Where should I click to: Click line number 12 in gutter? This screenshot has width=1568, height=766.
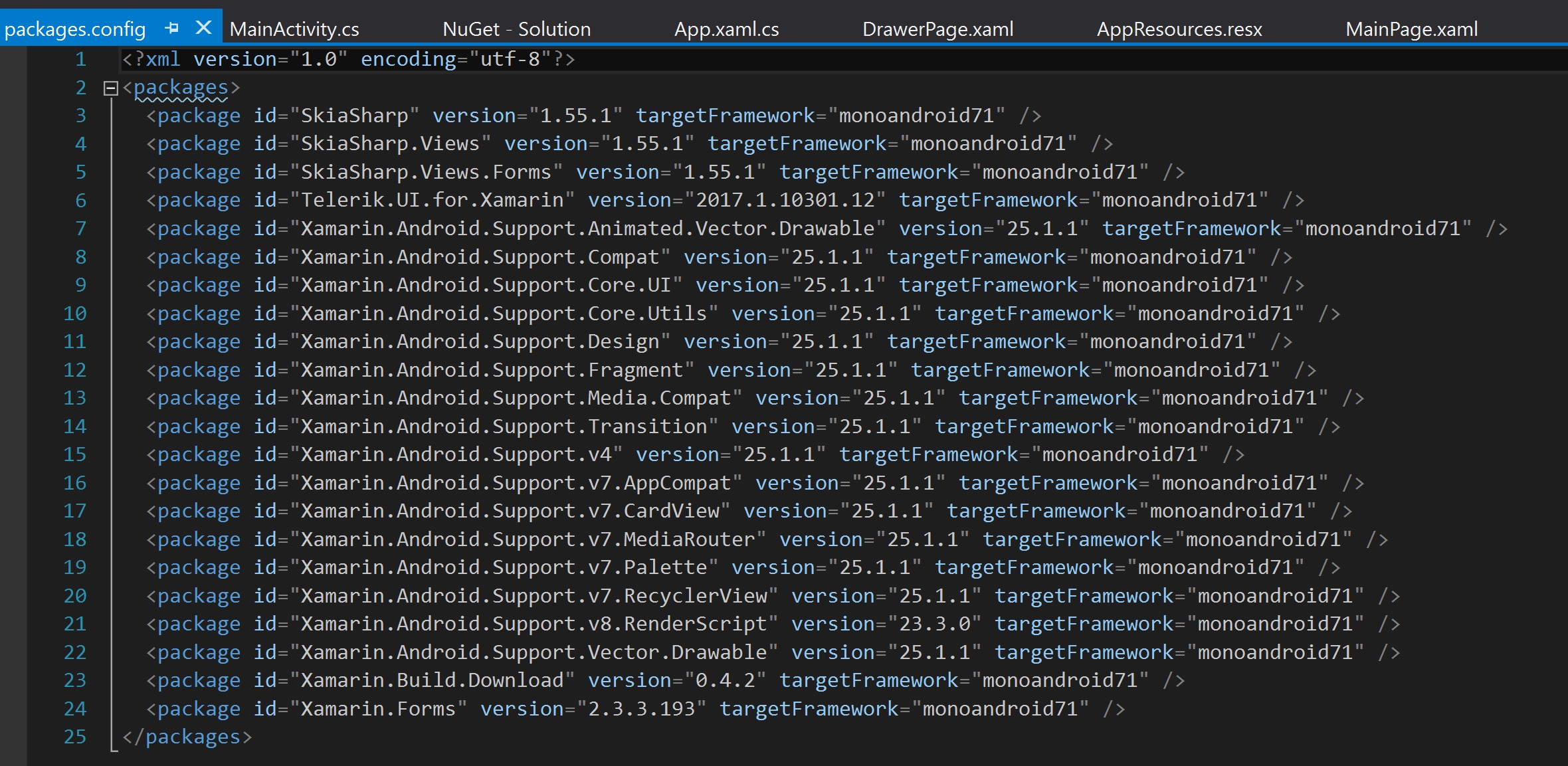click(x=74, y=370)
